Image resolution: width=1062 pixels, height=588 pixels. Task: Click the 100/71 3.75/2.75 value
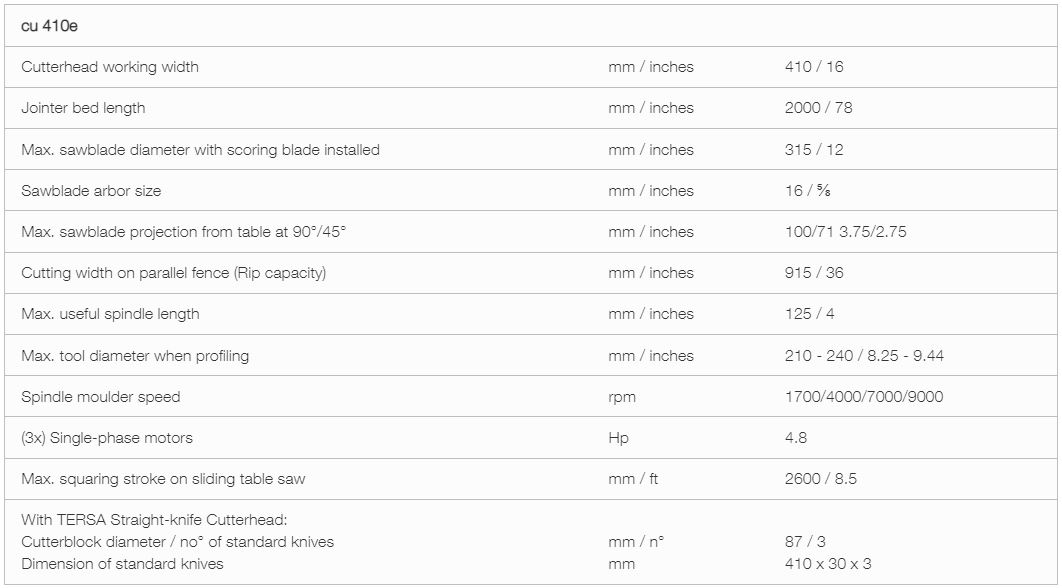(845, 232)
